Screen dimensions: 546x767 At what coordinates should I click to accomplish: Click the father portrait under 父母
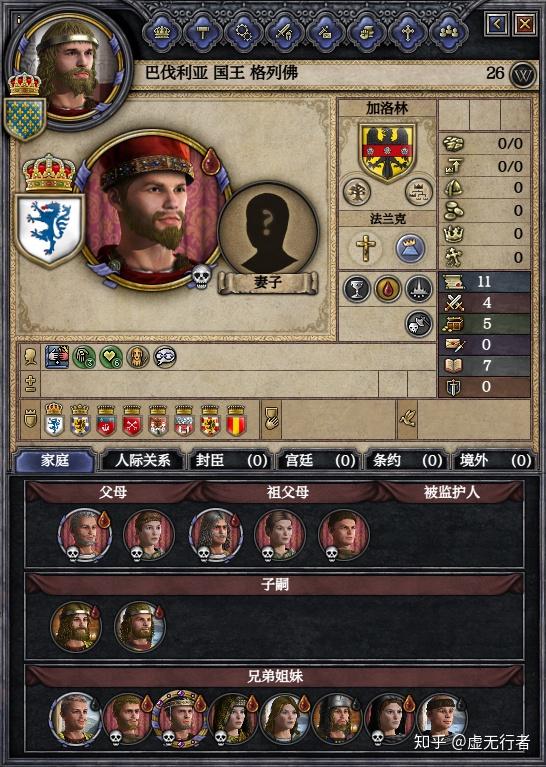pos(85,535)
